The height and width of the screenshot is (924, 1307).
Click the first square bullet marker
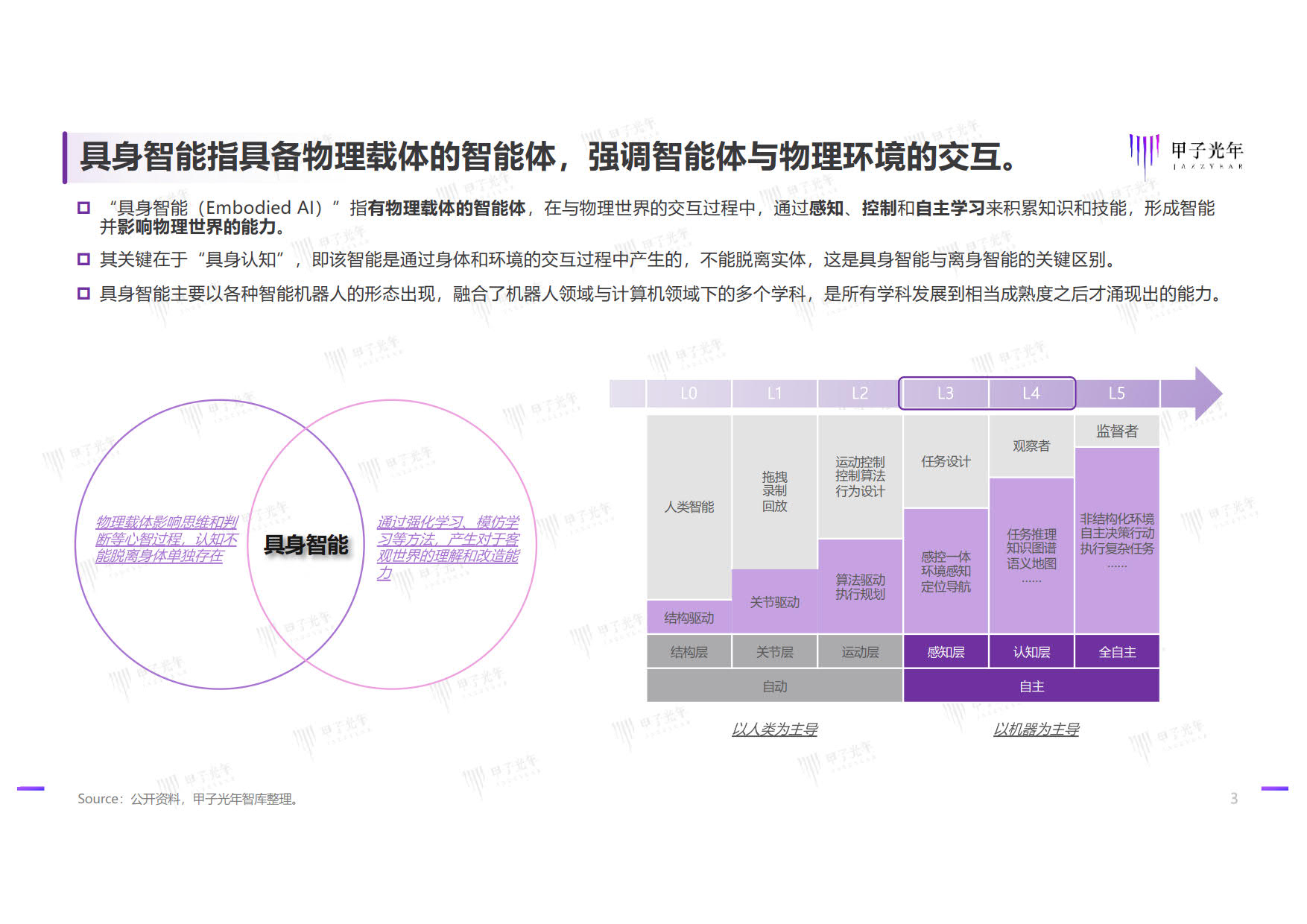pyautogui.click(x=83, y=208)
